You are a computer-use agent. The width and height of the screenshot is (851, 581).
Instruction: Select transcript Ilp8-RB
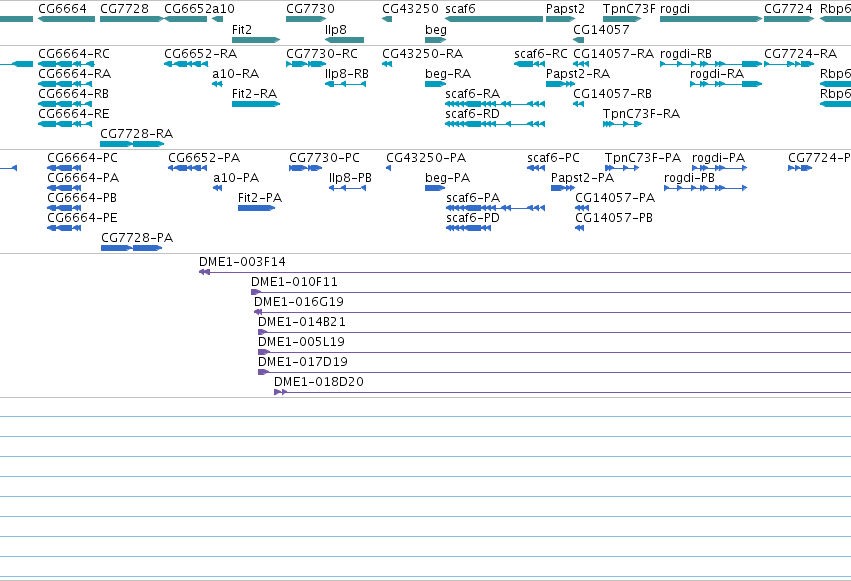coord(345,84)
